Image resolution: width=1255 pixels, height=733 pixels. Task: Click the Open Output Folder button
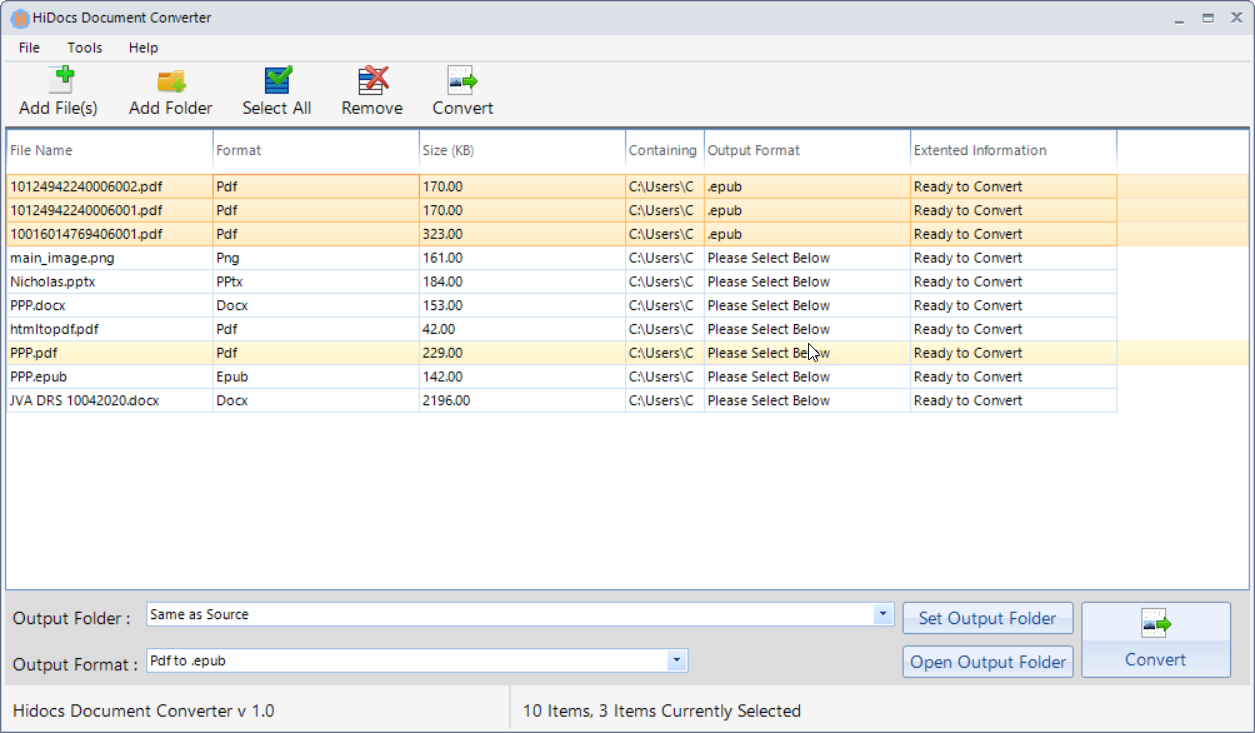point(987,661)
